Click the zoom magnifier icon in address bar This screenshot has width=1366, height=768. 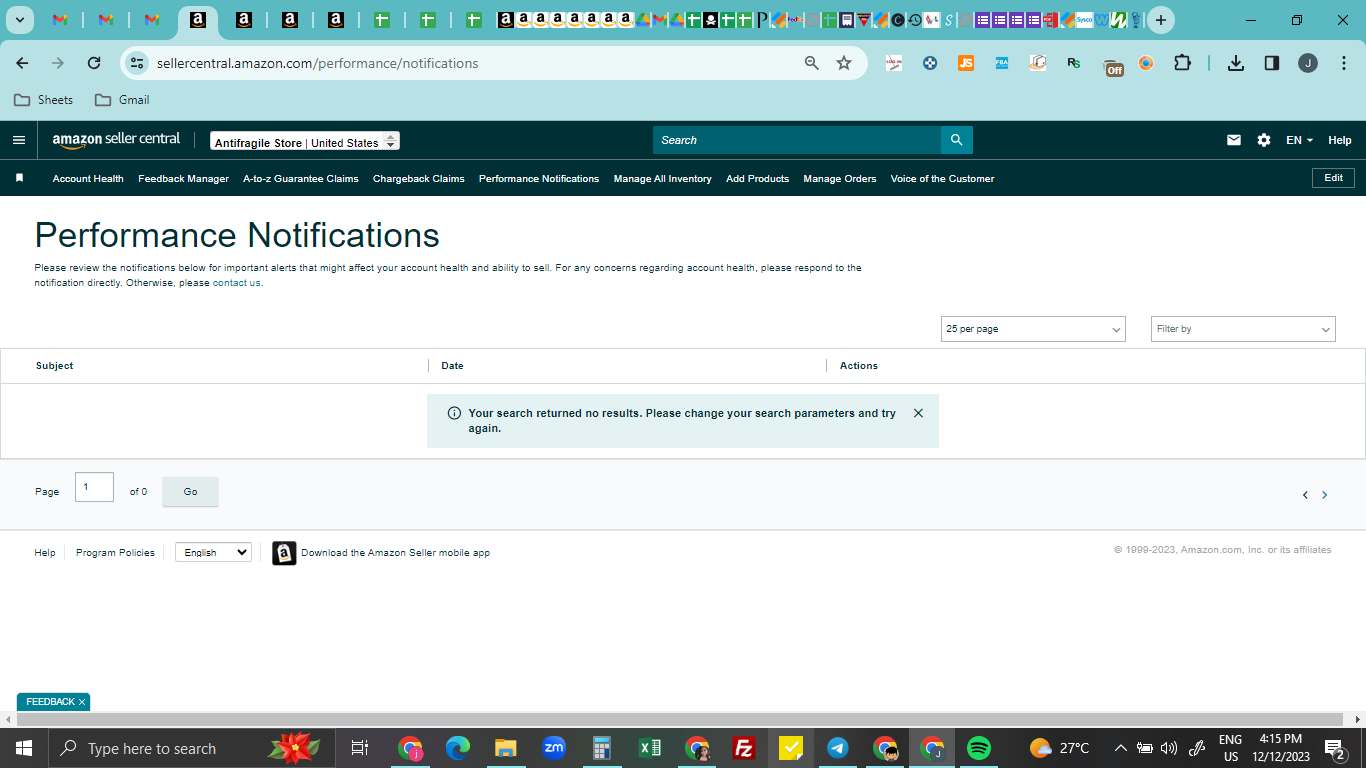(x=812, y=63)
